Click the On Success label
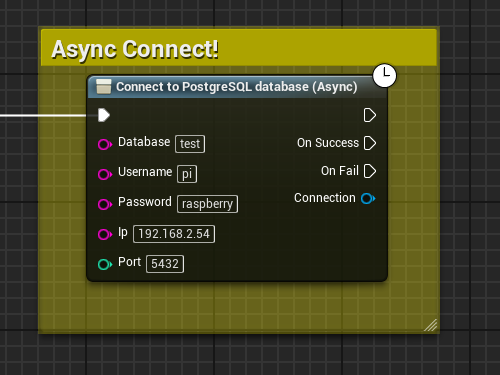Screen dimensions: 500x375 click(x=328, y=143)
